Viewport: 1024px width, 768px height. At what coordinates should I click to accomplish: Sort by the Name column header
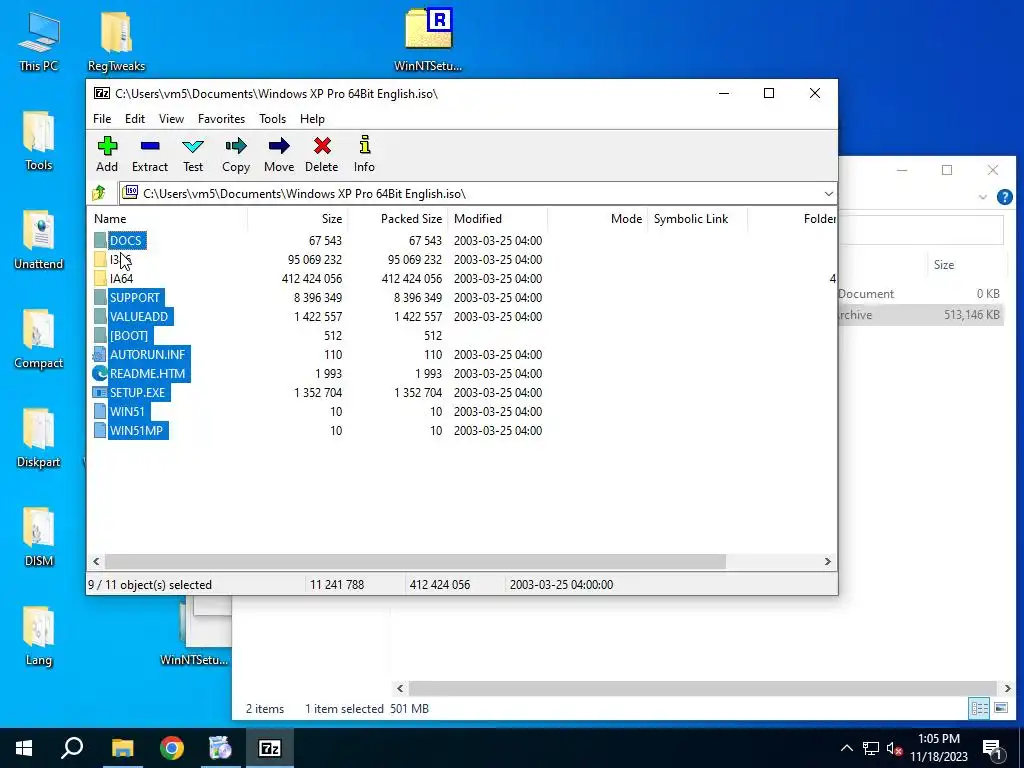pyautogui.click(x=168, y=219)
